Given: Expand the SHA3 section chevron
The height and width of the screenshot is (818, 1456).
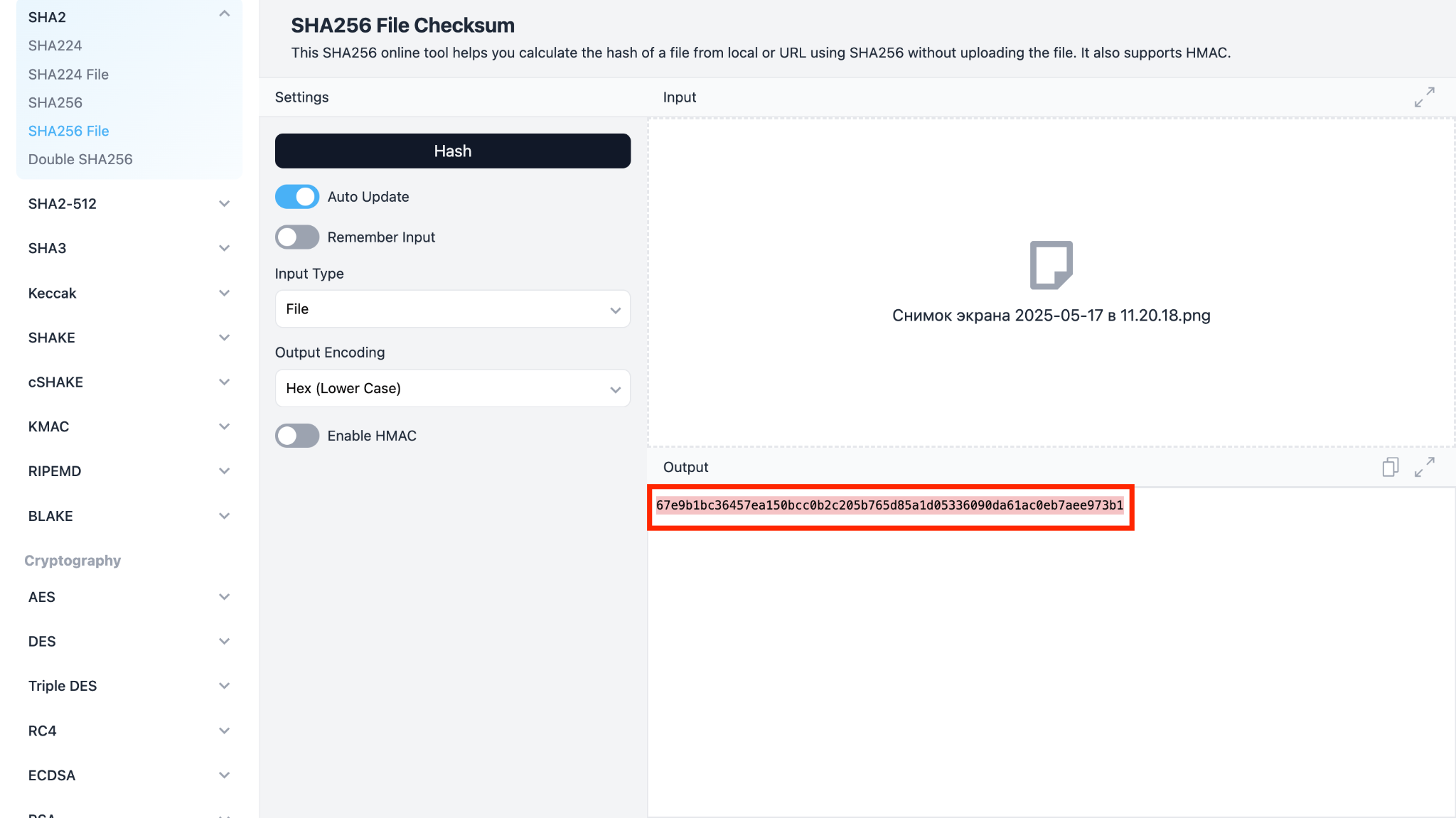Looking at the screenshot, I should (225, 248).
